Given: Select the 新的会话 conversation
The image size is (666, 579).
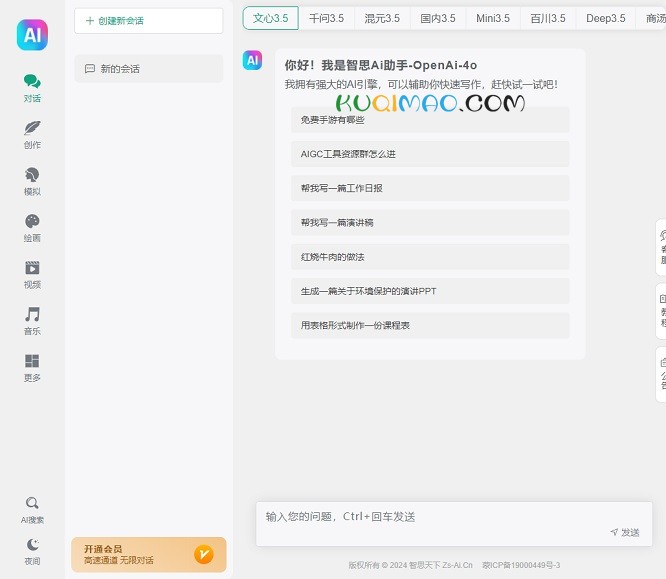Looking at the screenshot, I should [x=149, y=69].
